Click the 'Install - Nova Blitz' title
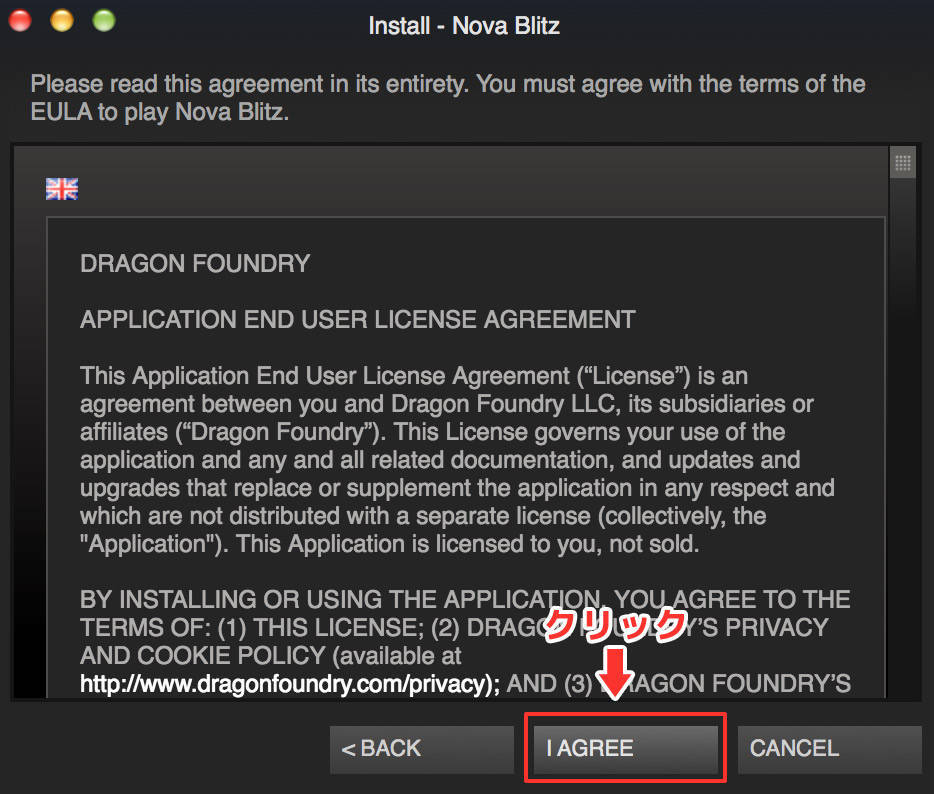934x794 pixels. [x=464, y=26]
